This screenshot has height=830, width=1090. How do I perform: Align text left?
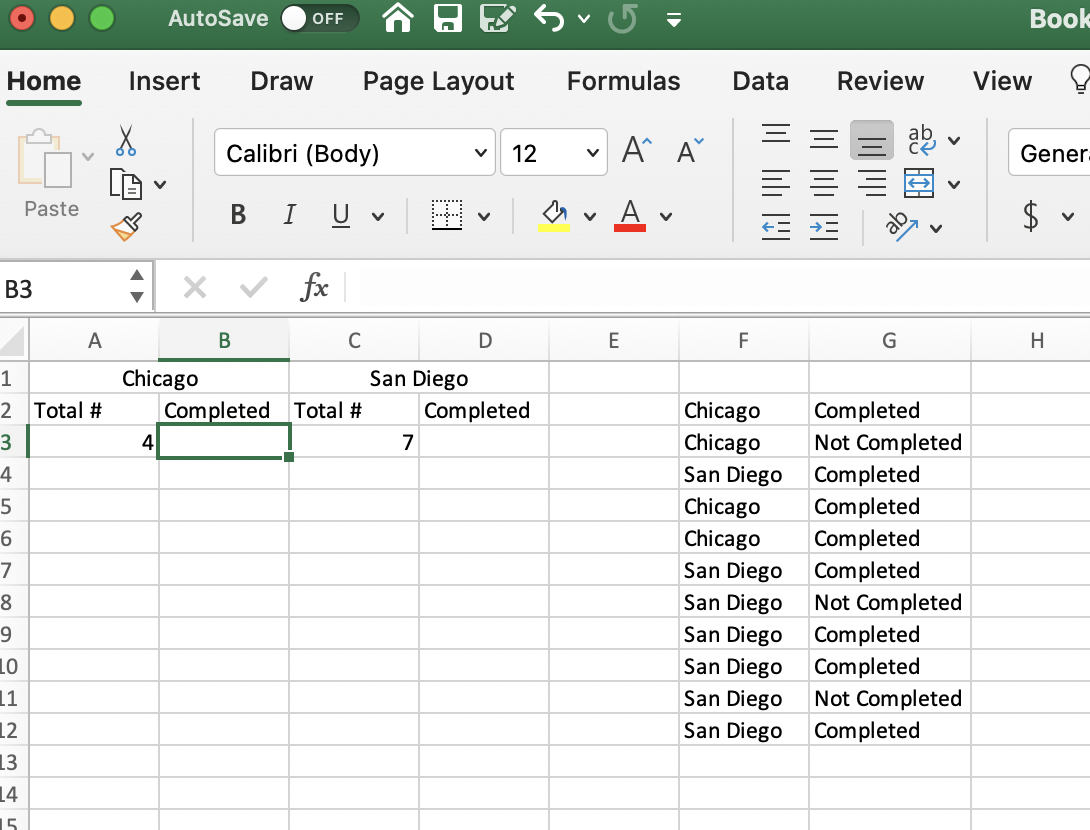click(x=776, y=183)
